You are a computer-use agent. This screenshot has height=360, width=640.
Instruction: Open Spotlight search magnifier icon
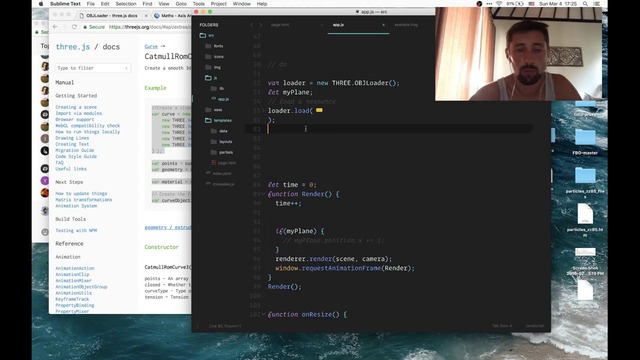585,4
